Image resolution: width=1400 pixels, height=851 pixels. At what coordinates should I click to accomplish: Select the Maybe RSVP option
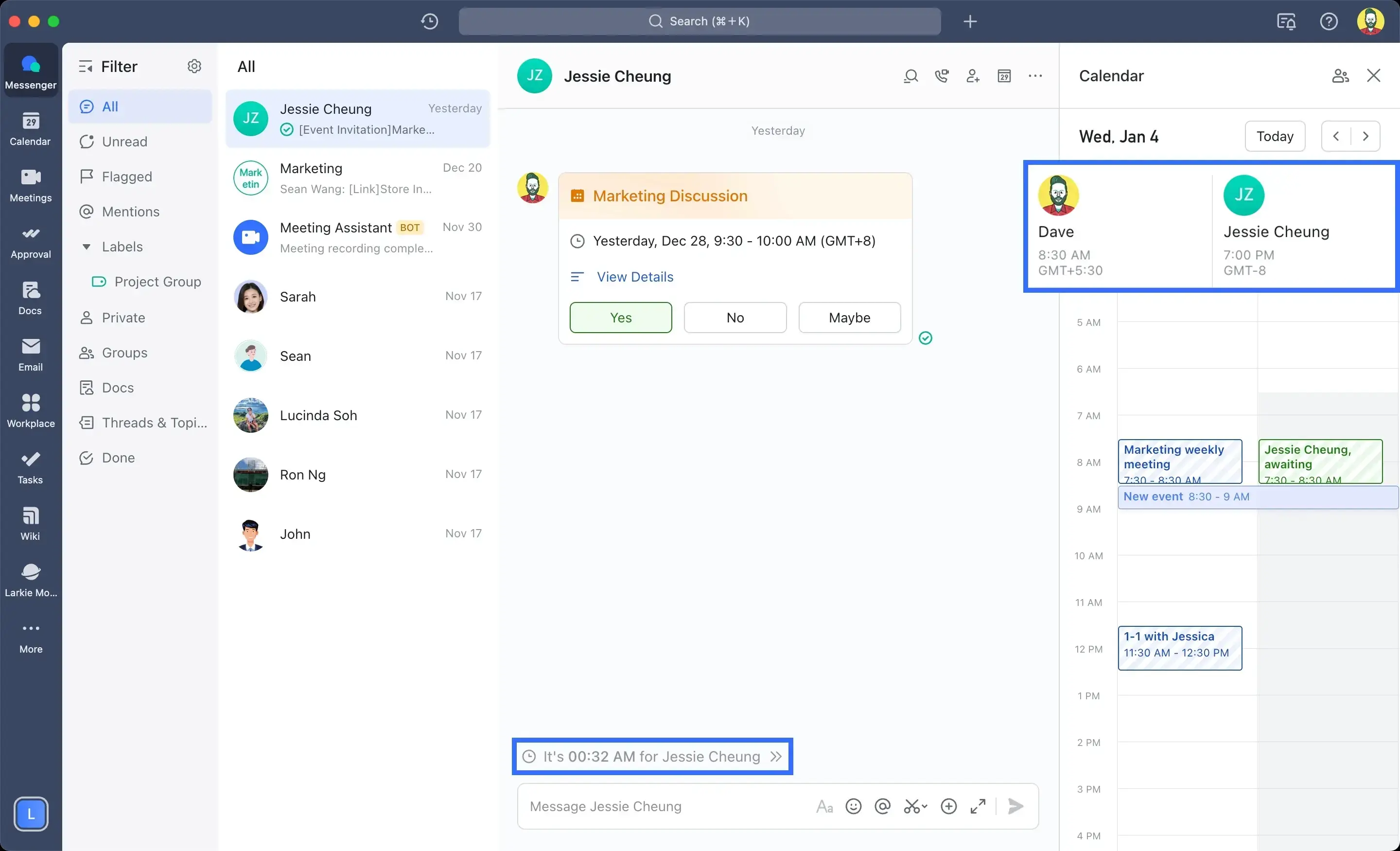coord(849,318)
